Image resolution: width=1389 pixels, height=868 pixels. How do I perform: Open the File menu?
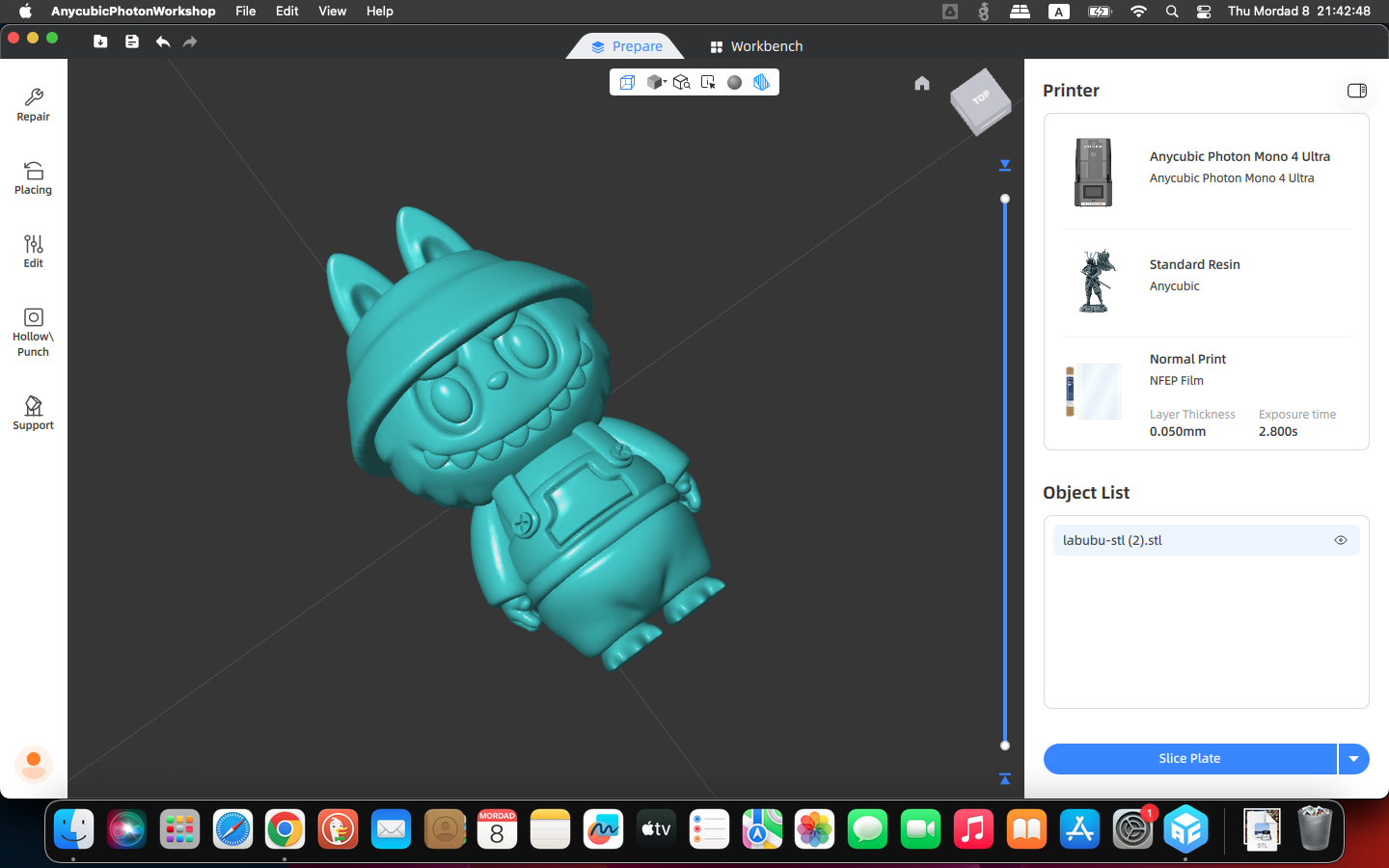click(246, 12)
